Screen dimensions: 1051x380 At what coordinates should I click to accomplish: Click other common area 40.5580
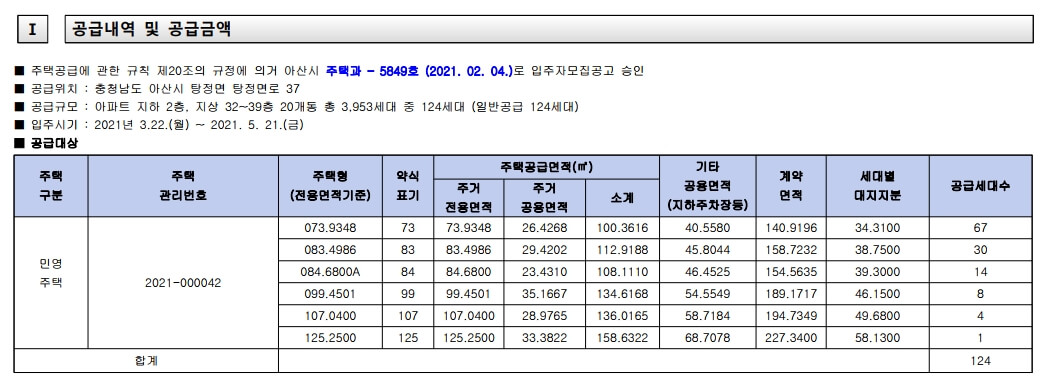point(708,228)
